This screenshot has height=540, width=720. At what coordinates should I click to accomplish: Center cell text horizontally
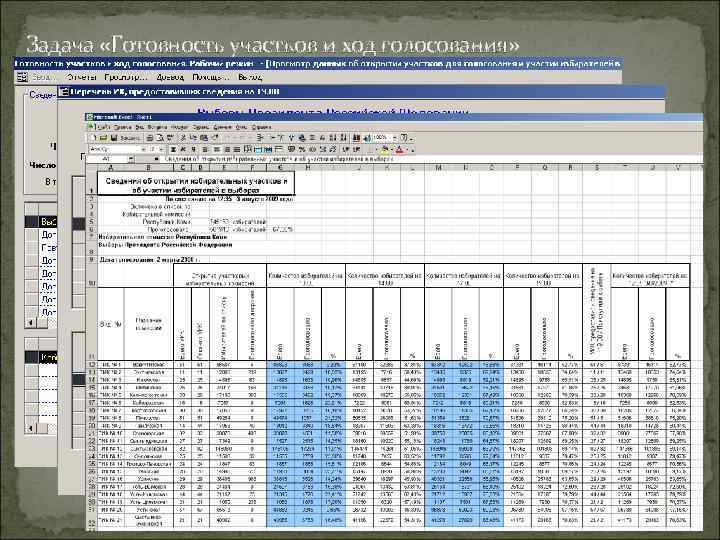click(216, 149)
